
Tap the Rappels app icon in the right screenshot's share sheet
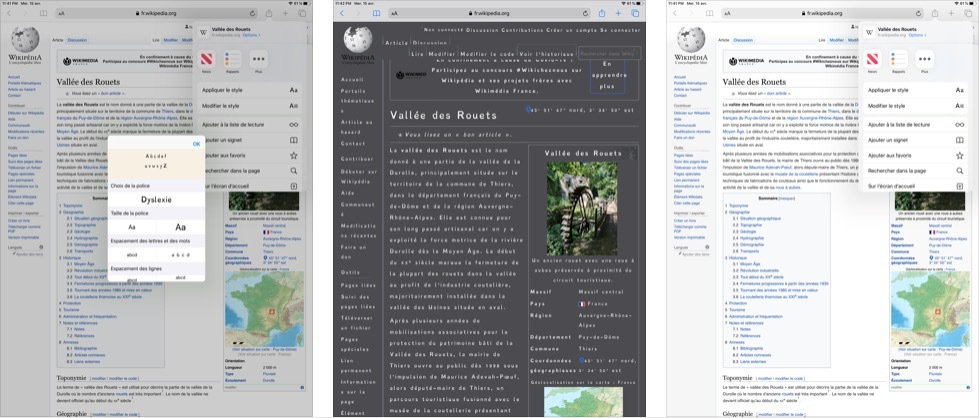pyautogui.click(x=898, y=59)
